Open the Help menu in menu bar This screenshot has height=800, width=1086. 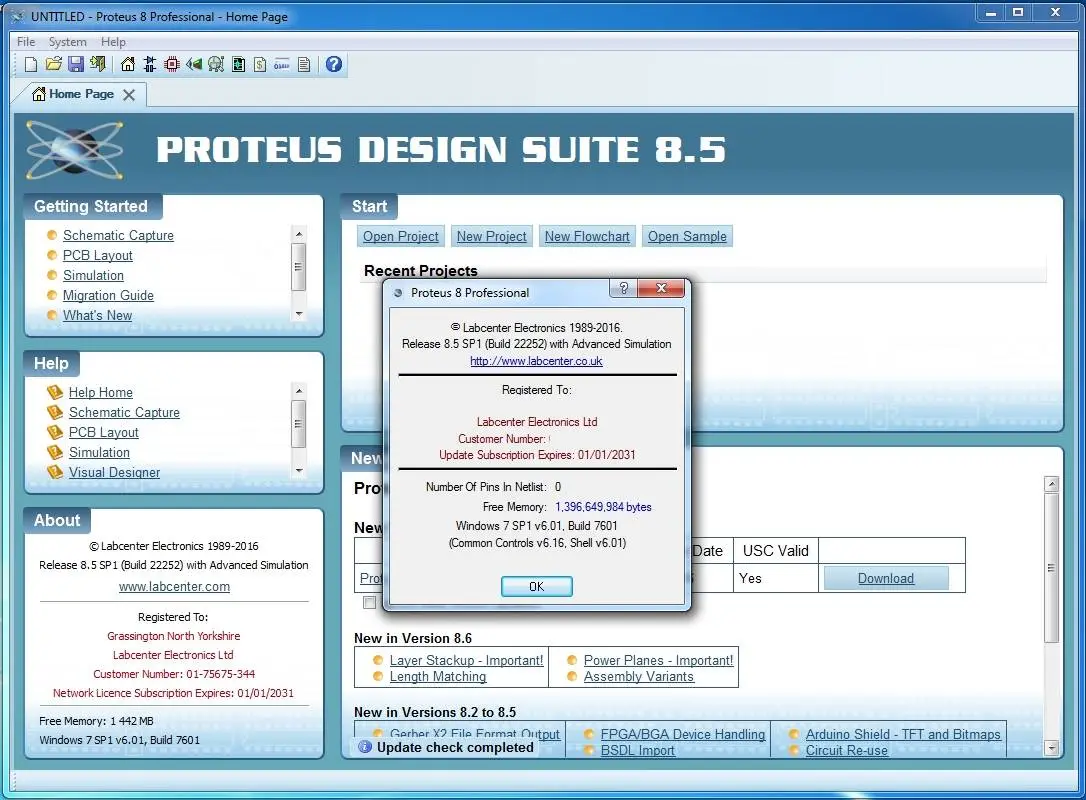coord(113,42)
